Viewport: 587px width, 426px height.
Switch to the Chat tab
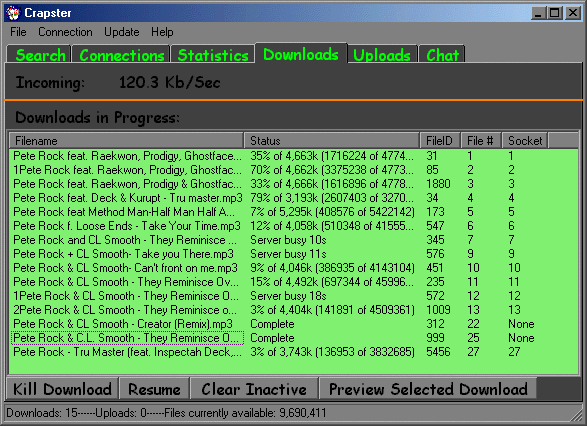click(442, 55)
